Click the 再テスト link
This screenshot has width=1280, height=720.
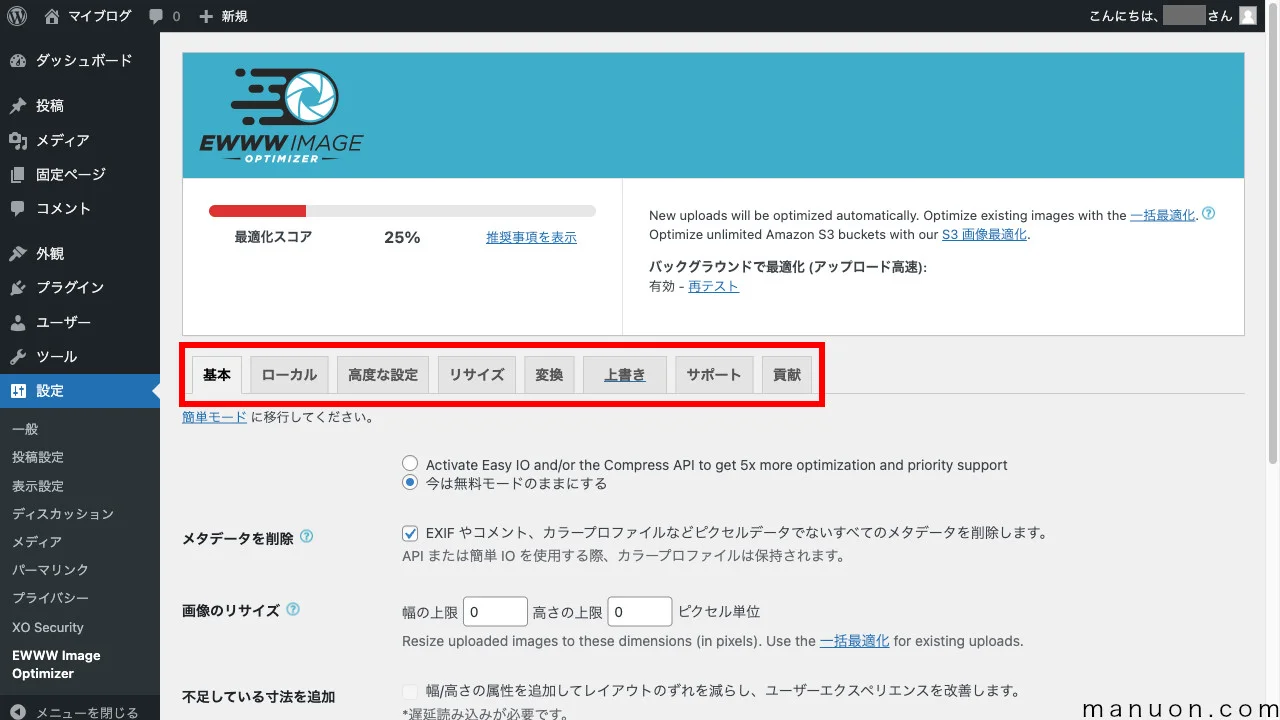714,286
